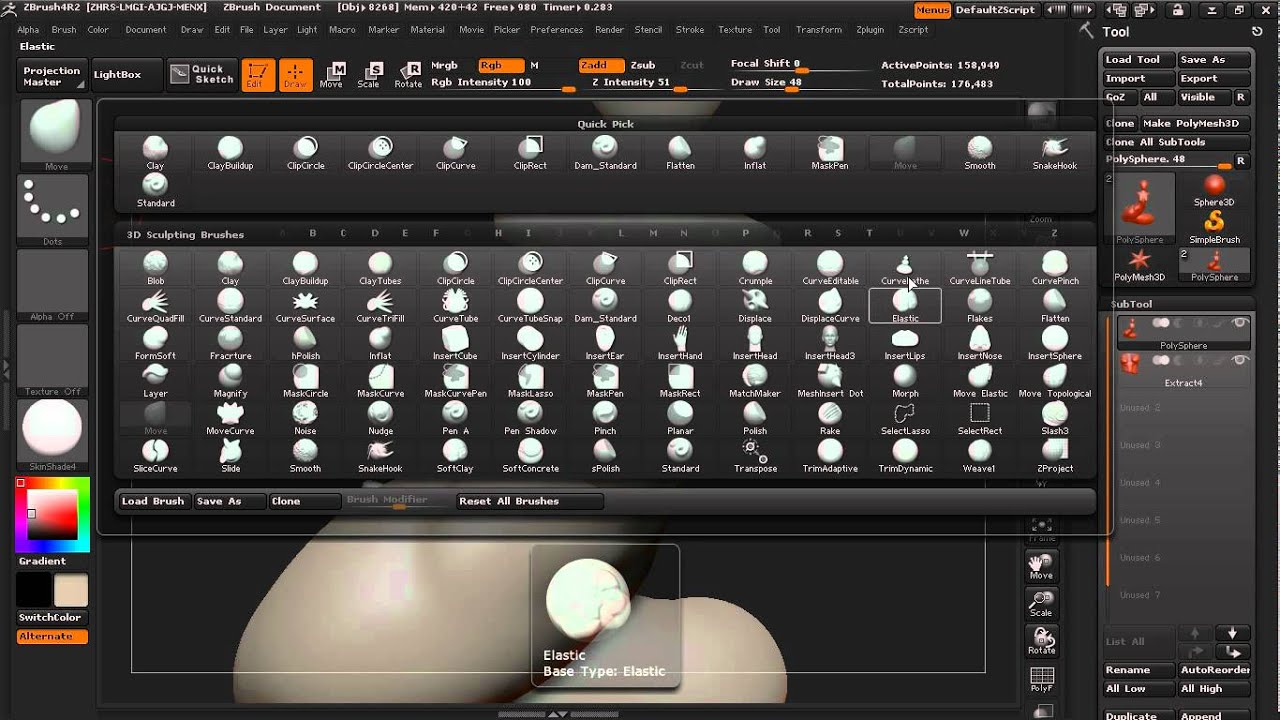The height and width of the screenshot is (720, 1280).
Task: Choose the InsertHand brush
Action: click(680, 343)
